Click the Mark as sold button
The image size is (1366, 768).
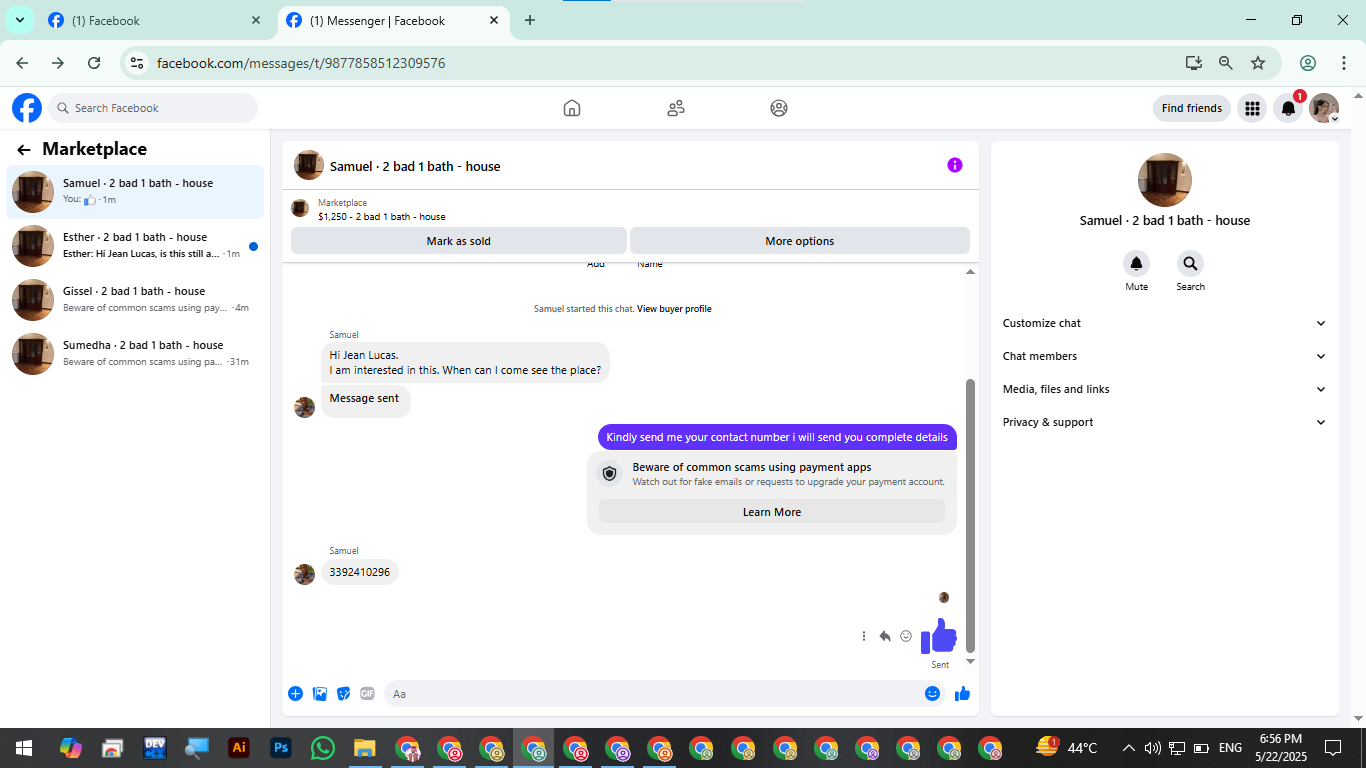point(459,241)
